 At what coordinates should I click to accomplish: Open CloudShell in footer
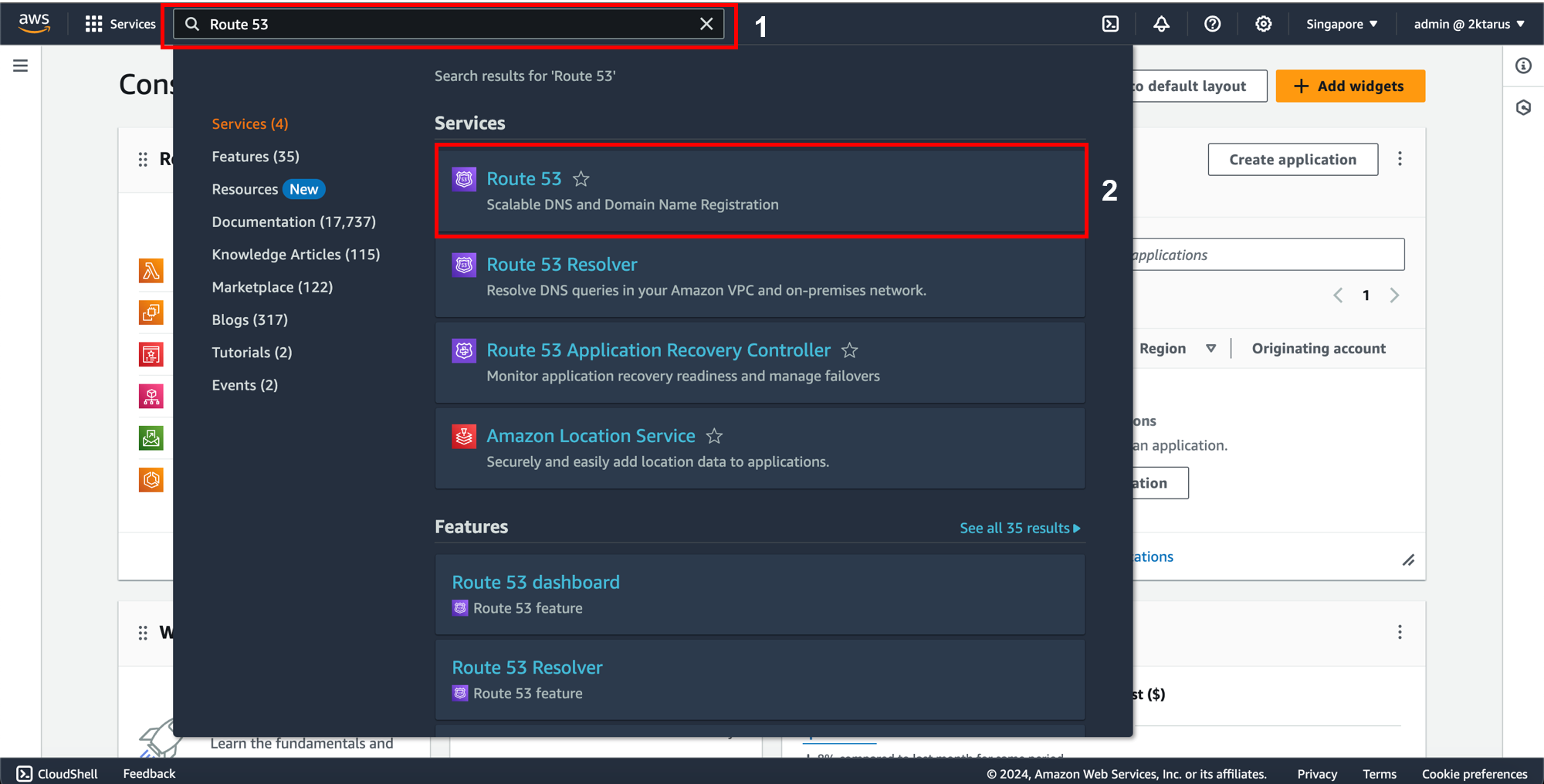click(57, 773)
